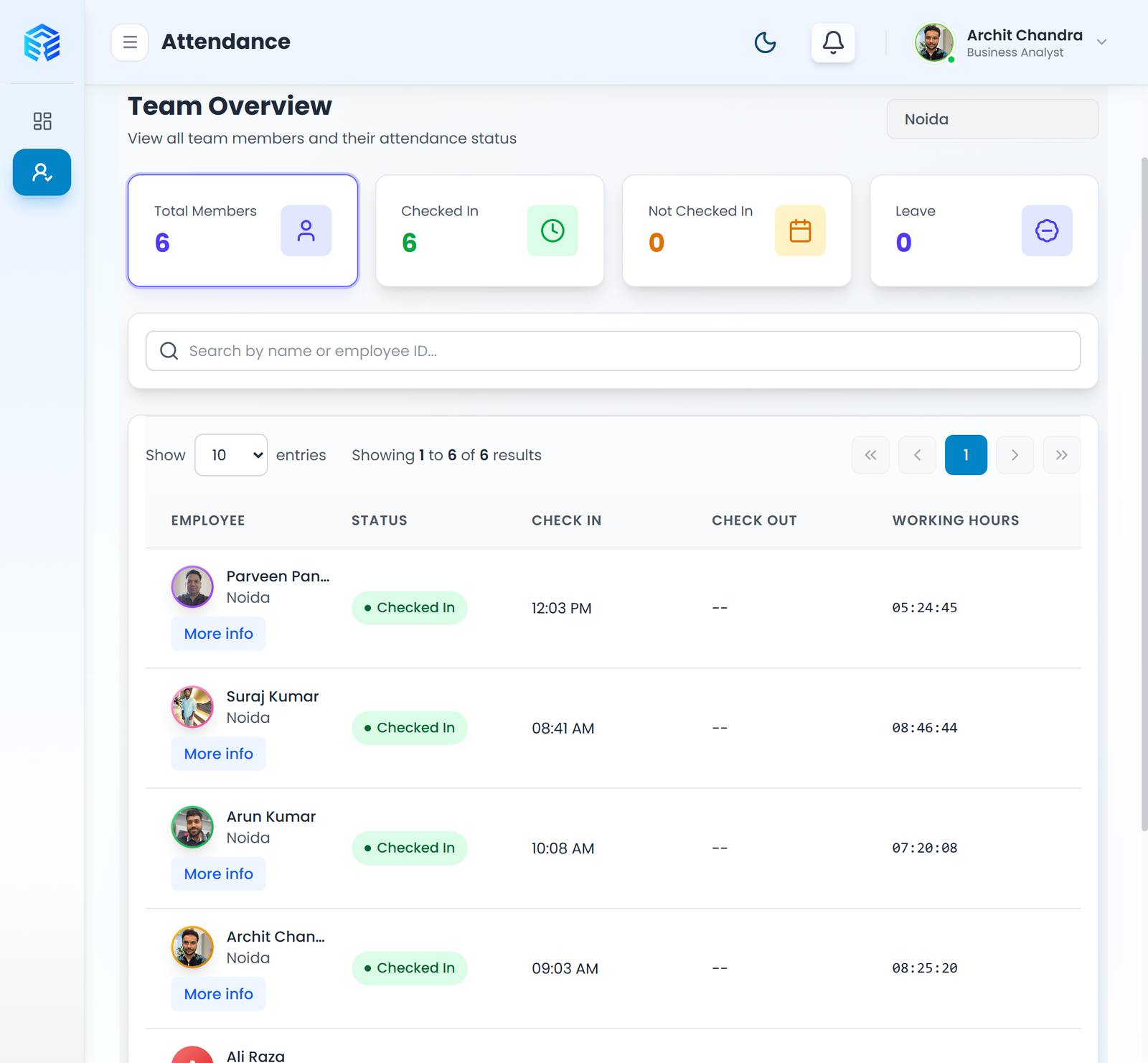The image size is (1148, 1063).
Task: Click the app logo in sidebar
Action: [42, 42]
